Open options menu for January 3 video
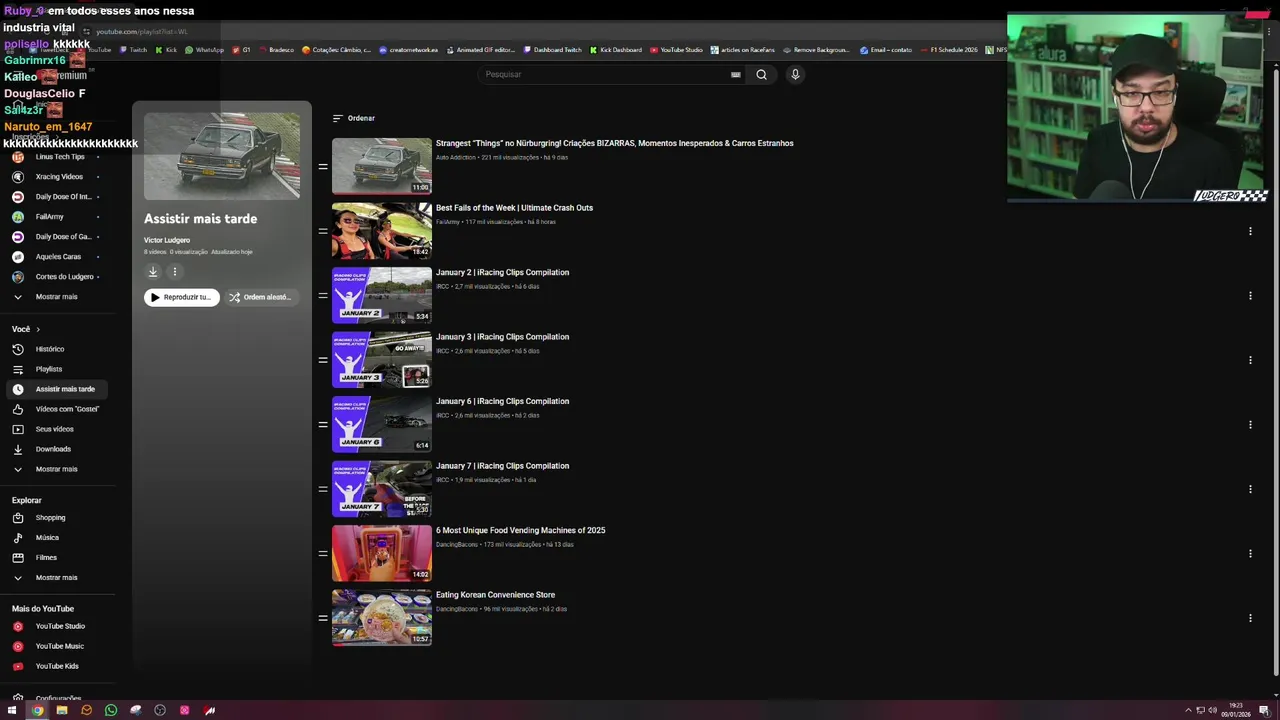The width and height of the screenshot is (1280, 720). tap(1250, 360)
